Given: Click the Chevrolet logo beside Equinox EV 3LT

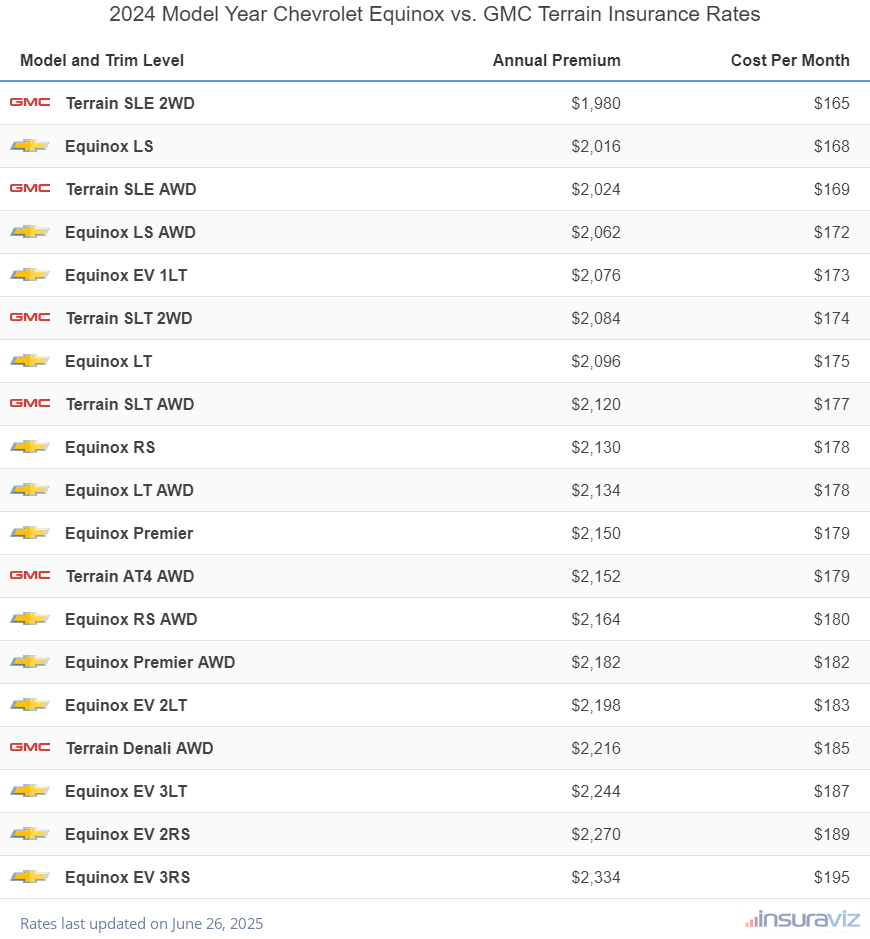Looking at the screenshot, I should click(30, 790).
